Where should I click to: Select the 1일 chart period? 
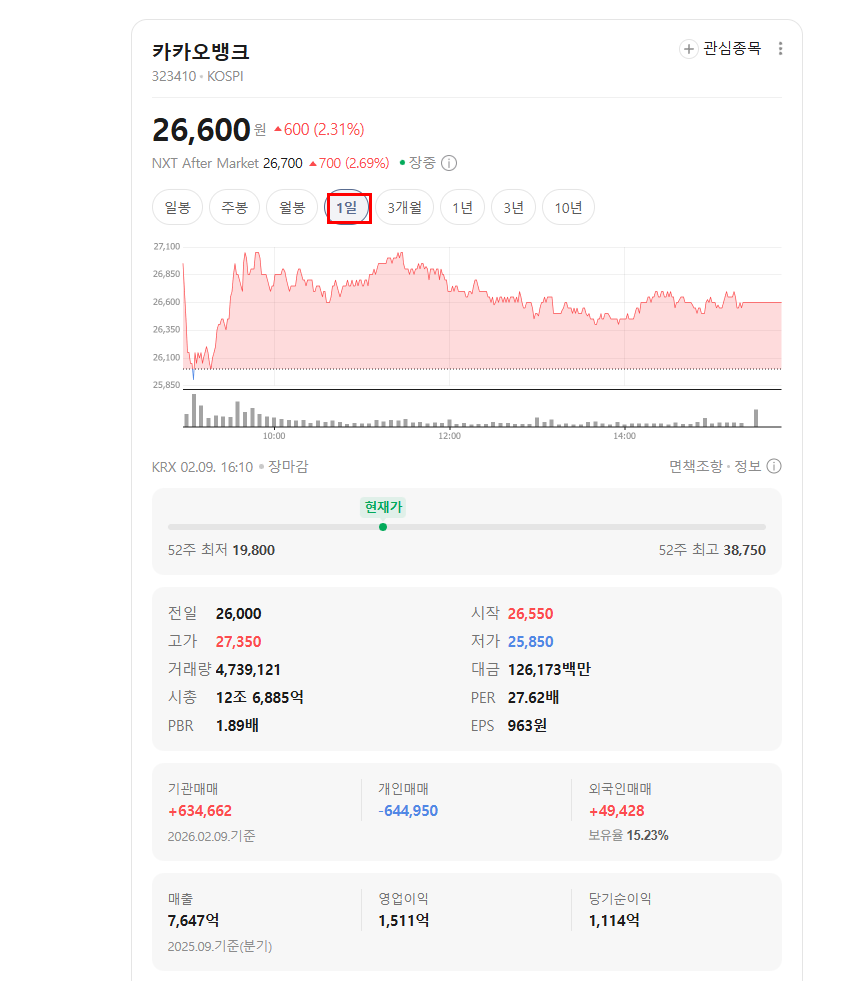click(x=347, y=207)
